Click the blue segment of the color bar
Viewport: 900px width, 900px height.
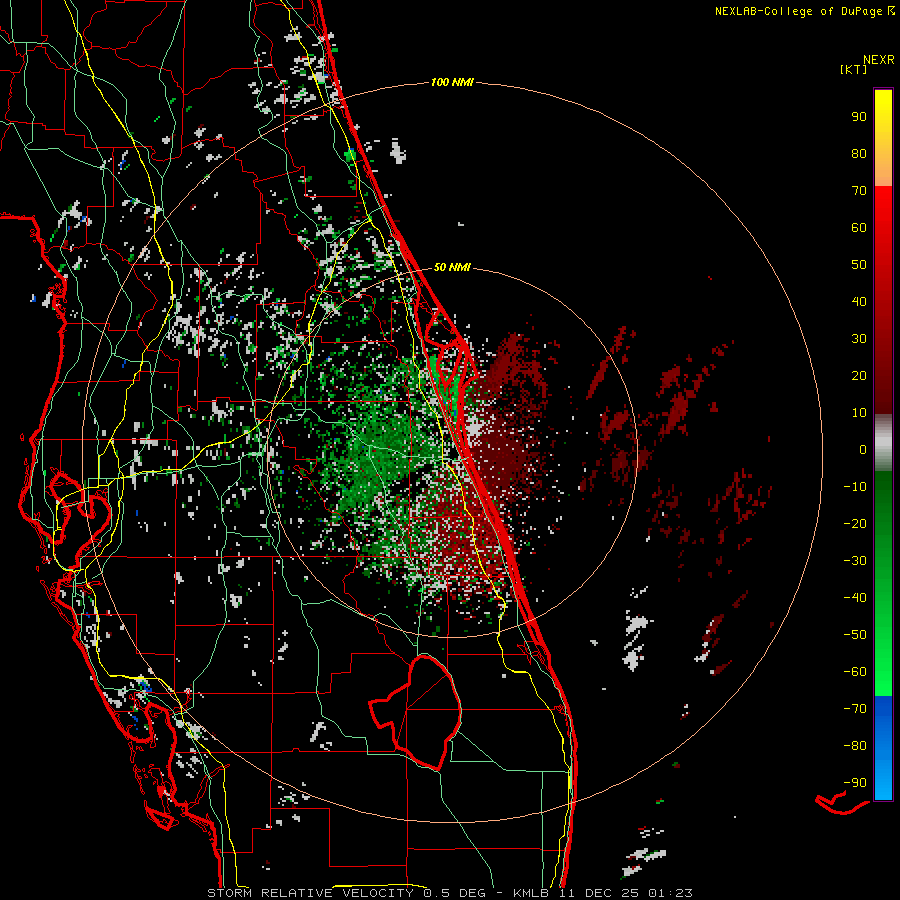883,747
